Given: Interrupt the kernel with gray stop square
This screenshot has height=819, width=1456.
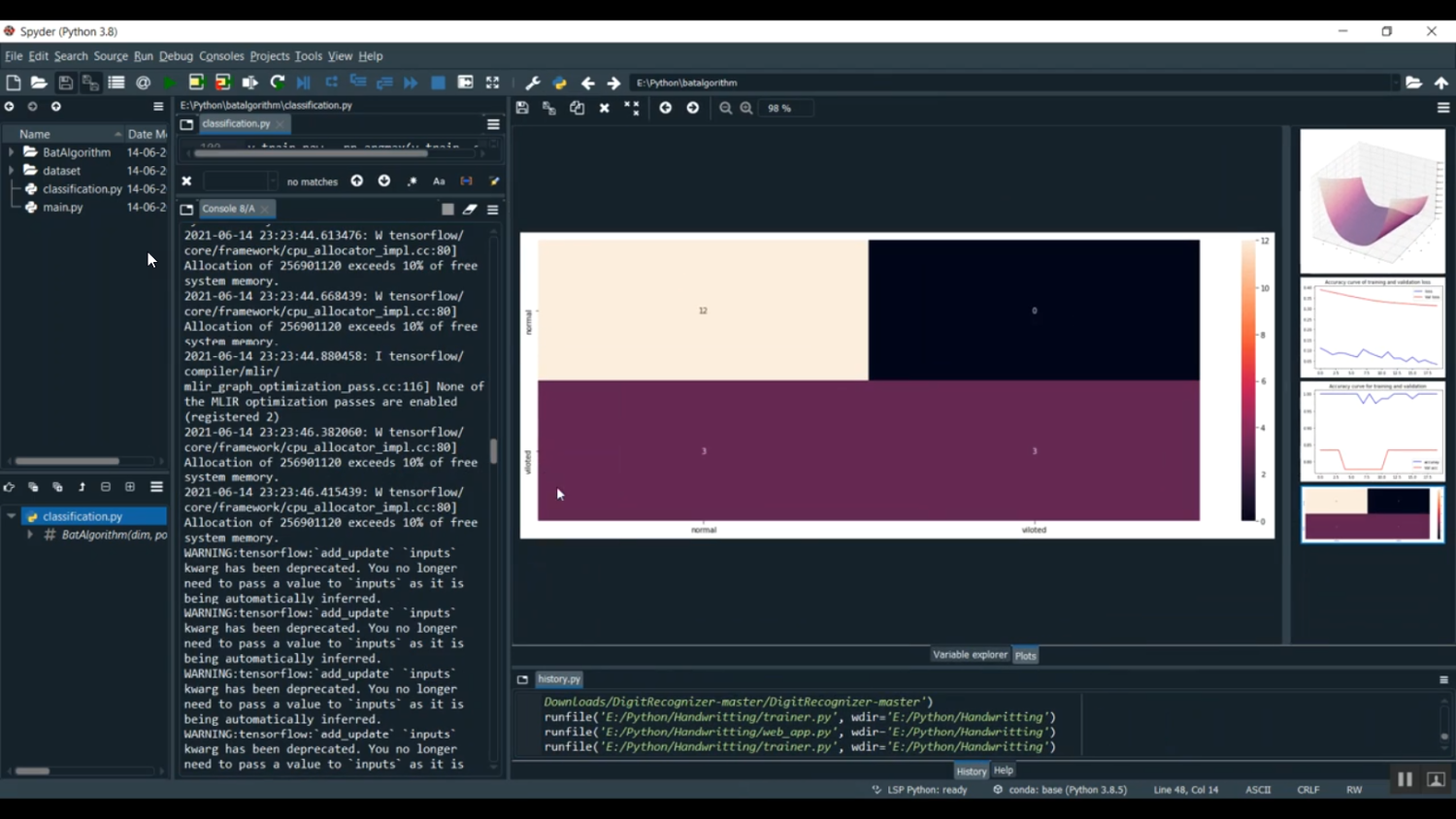Looking at the screenshot, I should [x=447, y=210].
